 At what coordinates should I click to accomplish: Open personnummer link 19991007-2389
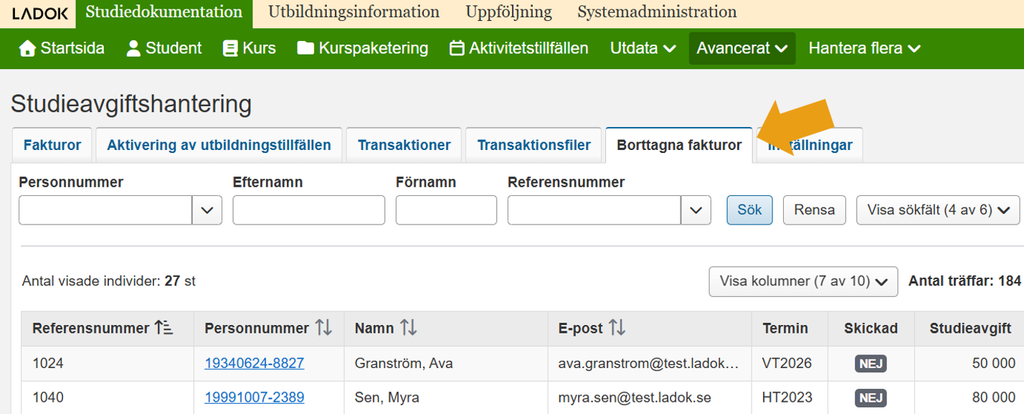254,398
